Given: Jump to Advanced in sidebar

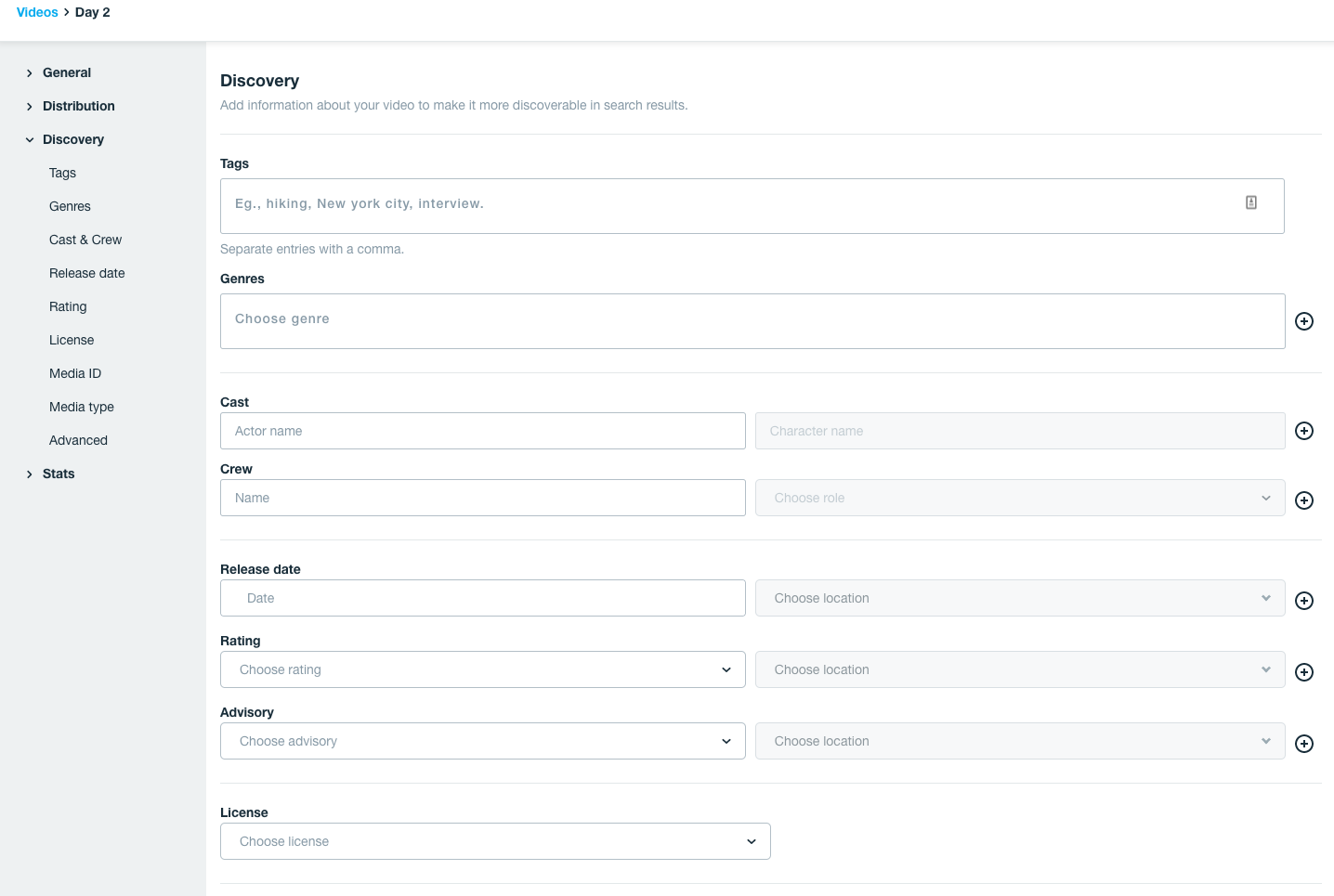Looking at the screenshot, I should (78, 440).
